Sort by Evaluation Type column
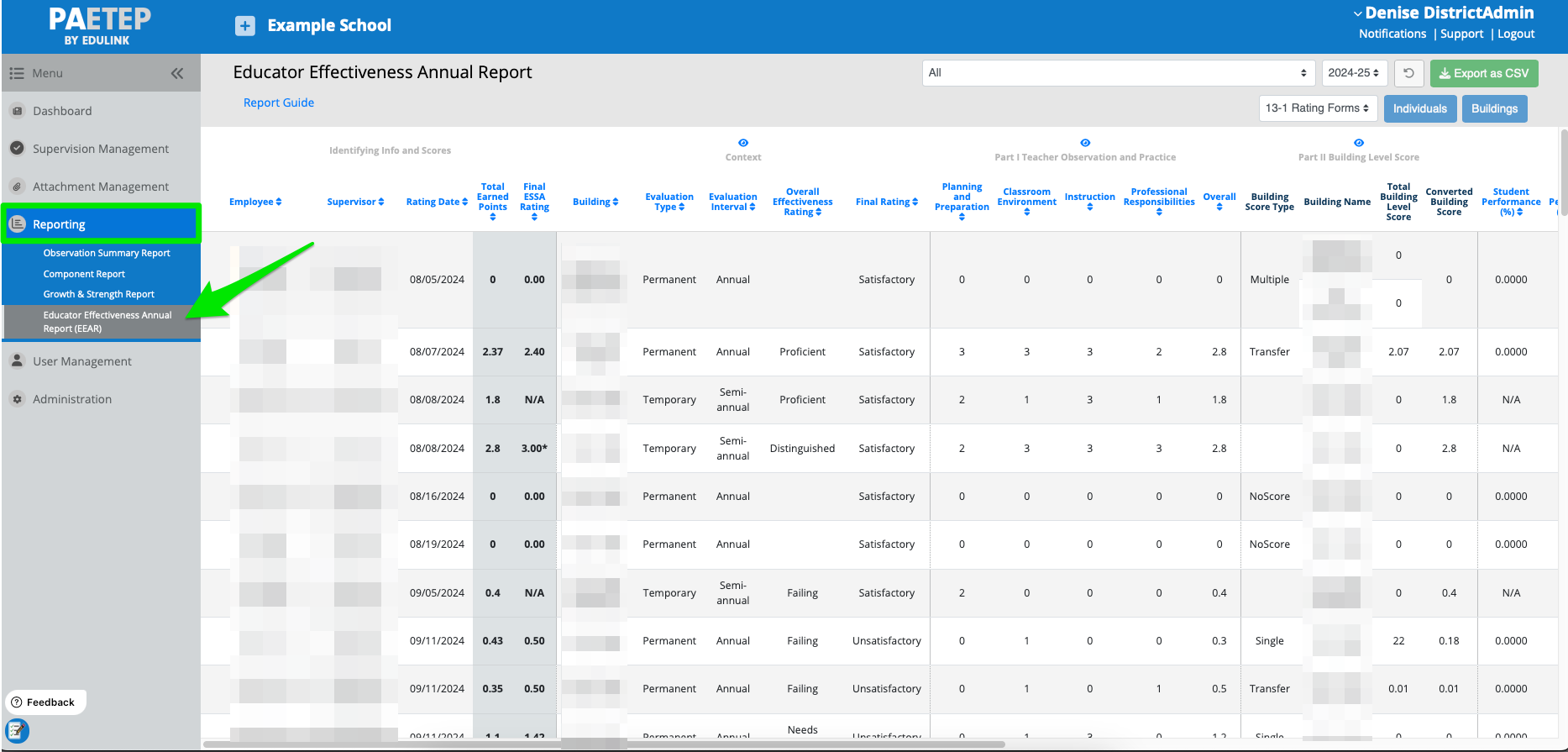This screenshot has height=752, width=1568. point(669,202)
